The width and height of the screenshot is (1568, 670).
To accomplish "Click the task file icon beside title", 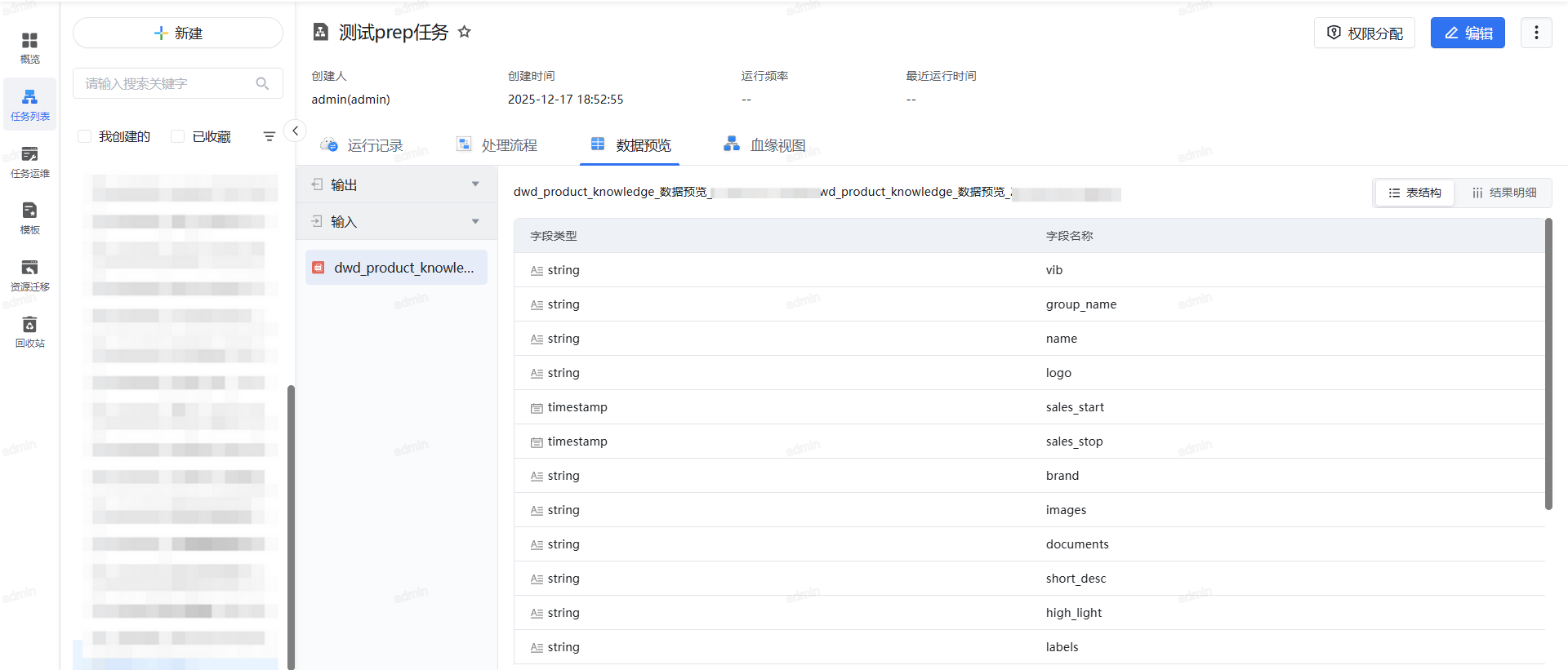I will pos(321,32).
